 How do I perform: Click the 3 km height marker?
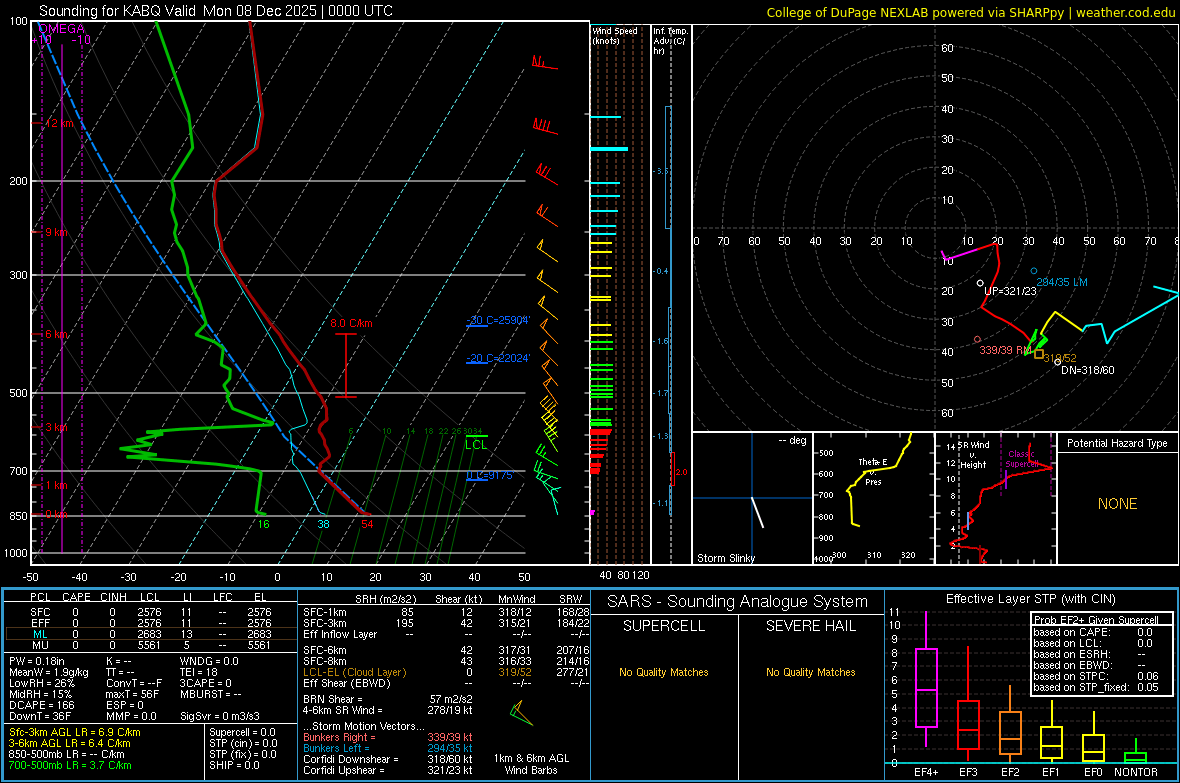[x=56, y=428]
